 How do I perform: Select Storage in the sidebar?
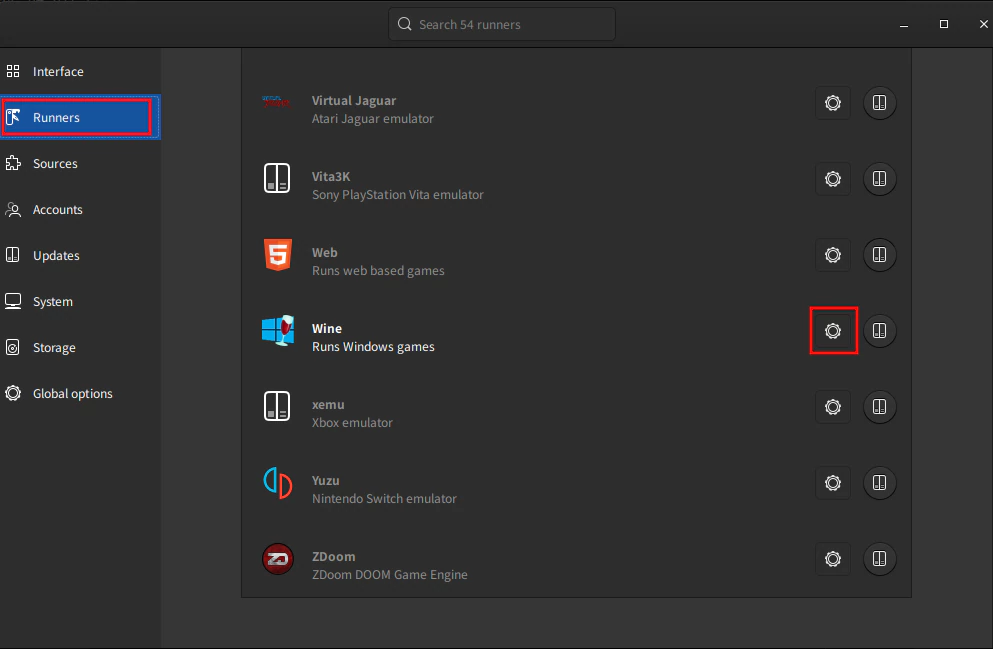coord(54,348)
